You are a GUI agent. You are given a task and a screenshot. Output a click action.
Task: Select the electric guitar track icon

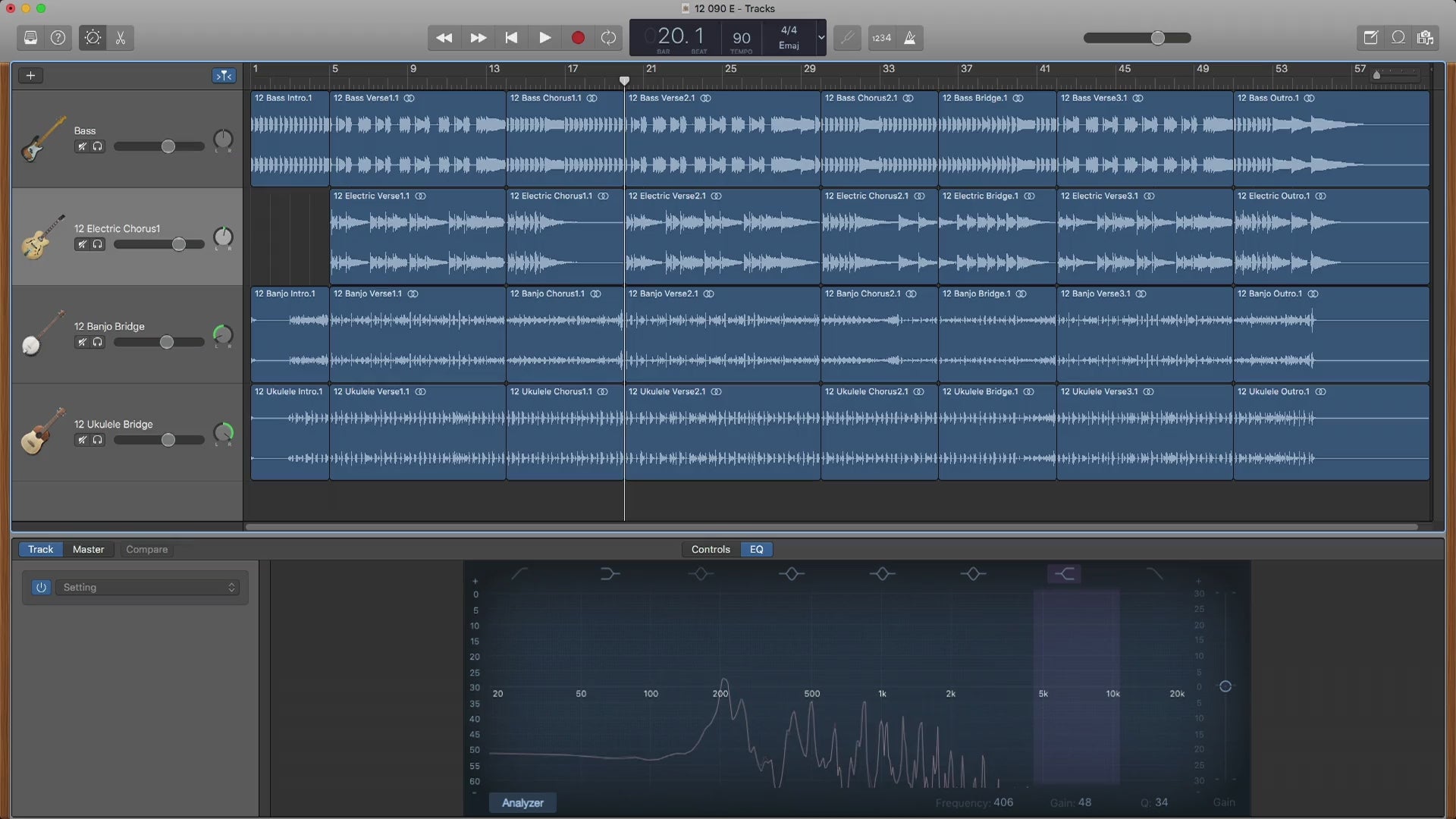tap(42, 237)
